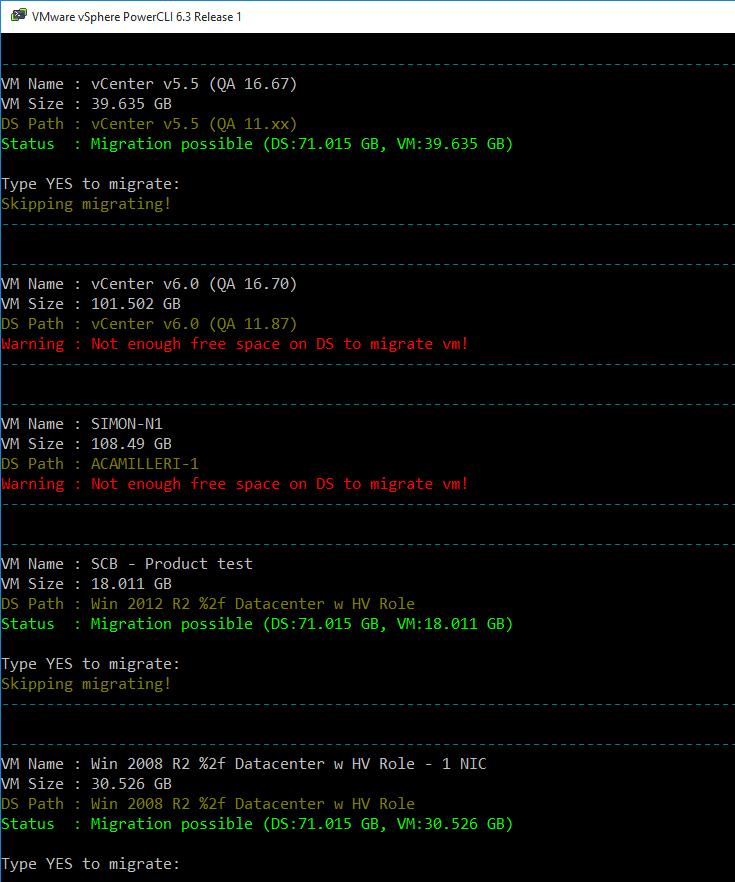This screenshot has width=735, height=882.
Task: Click the text 'DS Path : vCenter v5.5 (QA 11.xx)'
Action: (149, 124)
